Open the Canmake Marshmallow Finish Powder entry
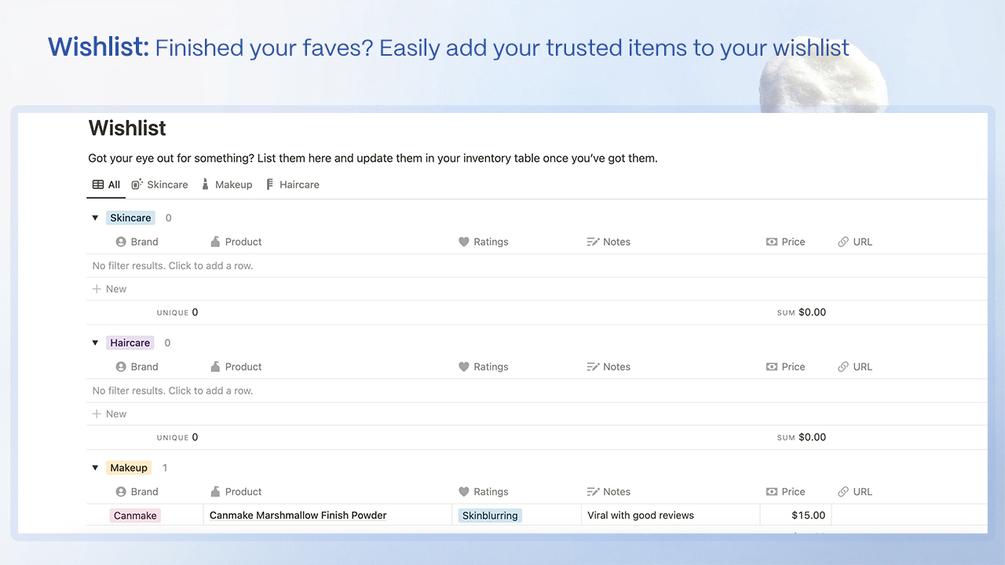 point(298,516)
